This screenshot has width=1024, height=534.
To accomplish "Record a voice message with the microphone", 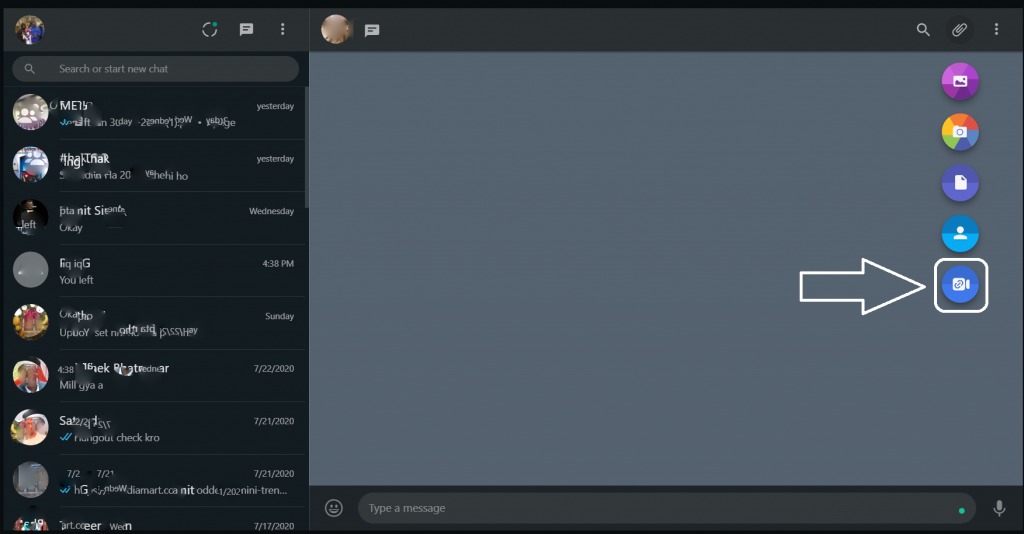I will tap(999, 508).
